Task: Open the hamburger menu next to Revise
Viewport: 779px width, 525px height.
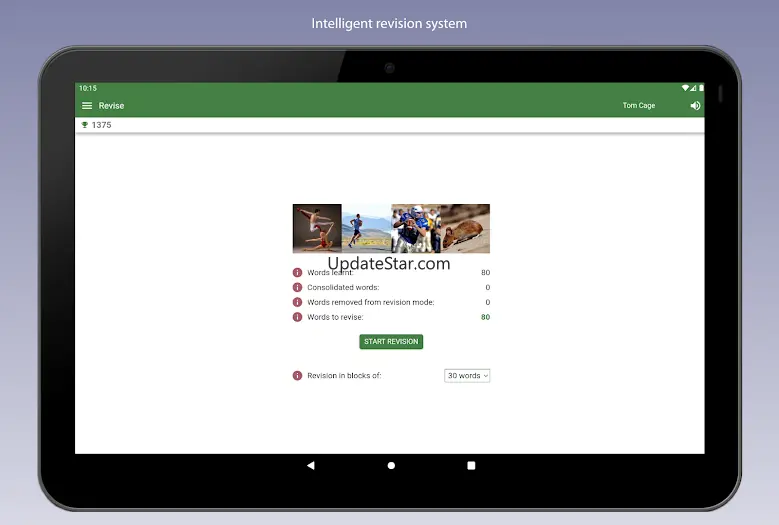Action: click(x=87, y=106)
